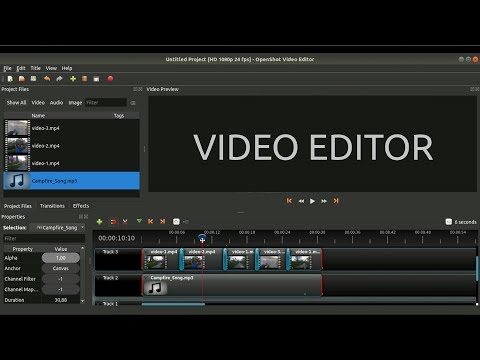Select the Campfire_Song.mp3 clip on Track 2
The height and width of the screenshot is (360, 480).
232,285
